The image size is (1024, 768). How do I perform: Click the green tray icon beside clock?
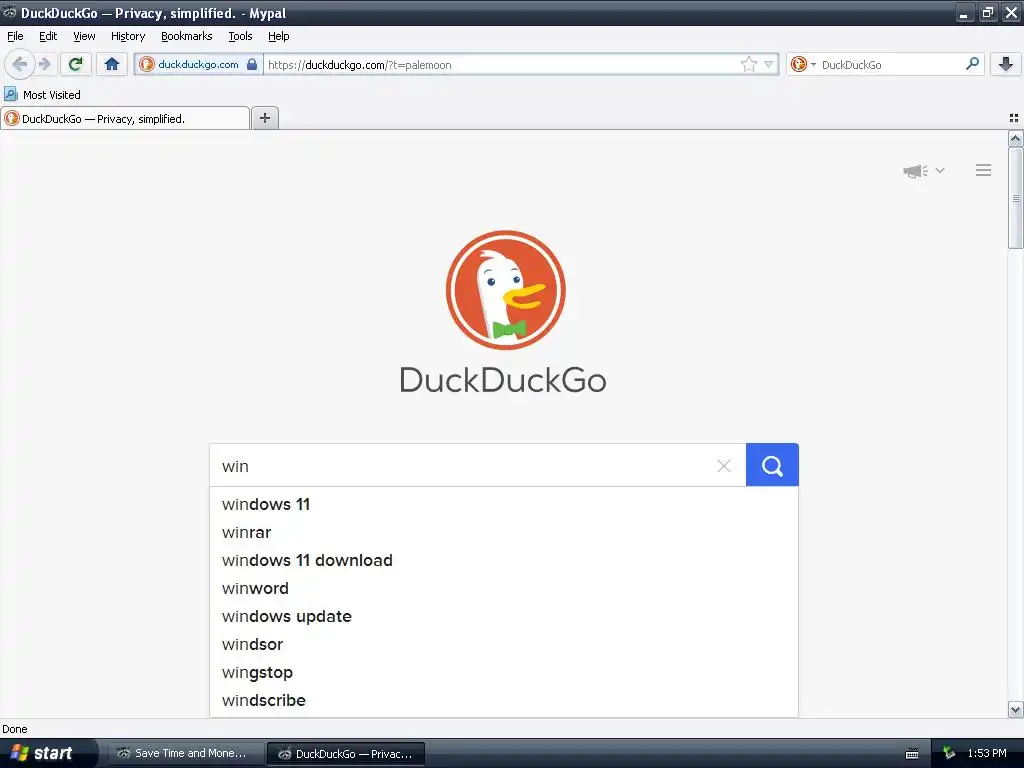click(949, 754)
